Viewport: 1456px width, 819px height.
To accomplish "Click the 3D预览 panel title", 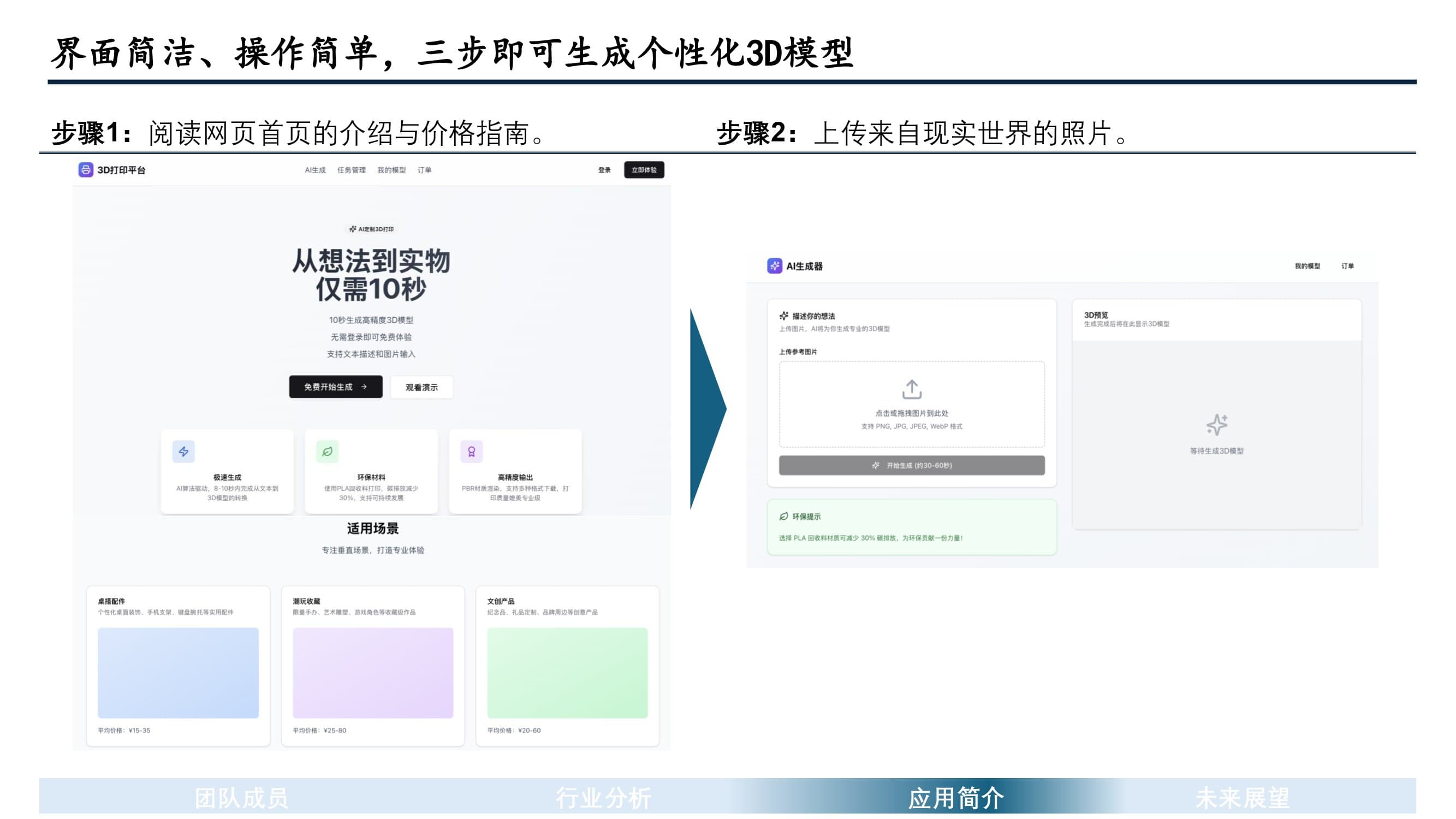I will tap(1096, 315).
